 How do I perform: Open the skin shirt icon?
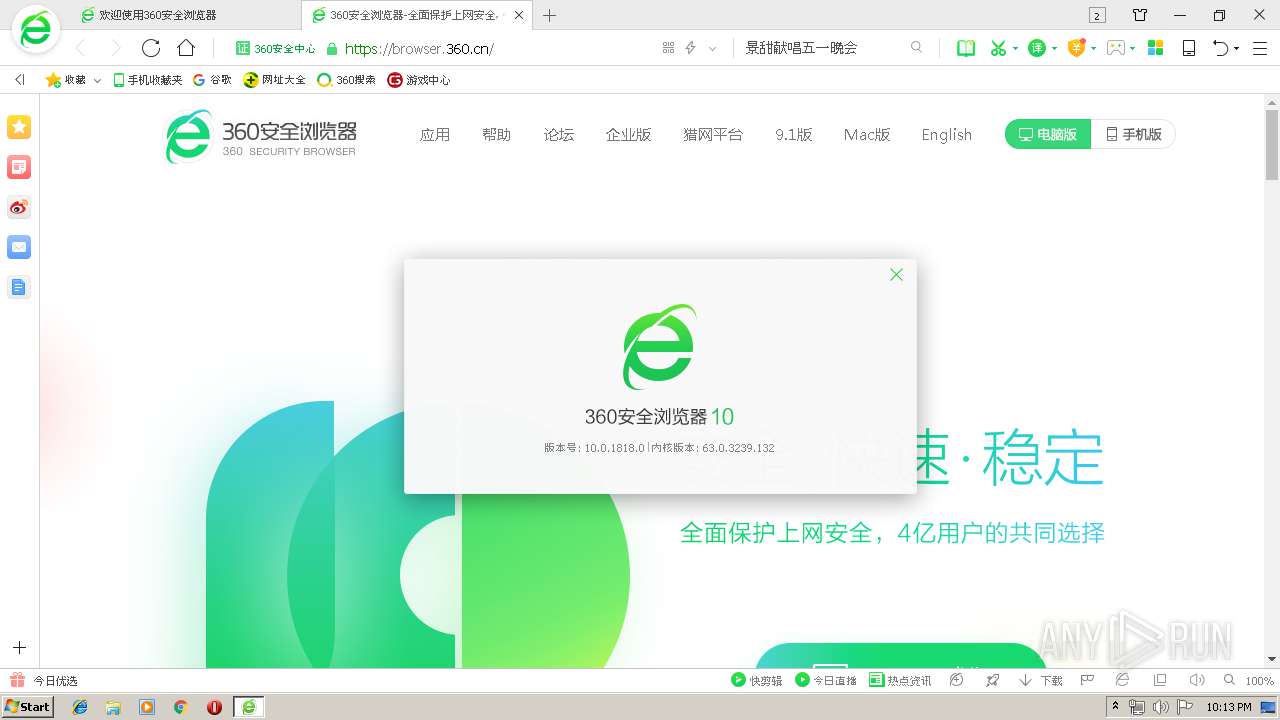1140,15
